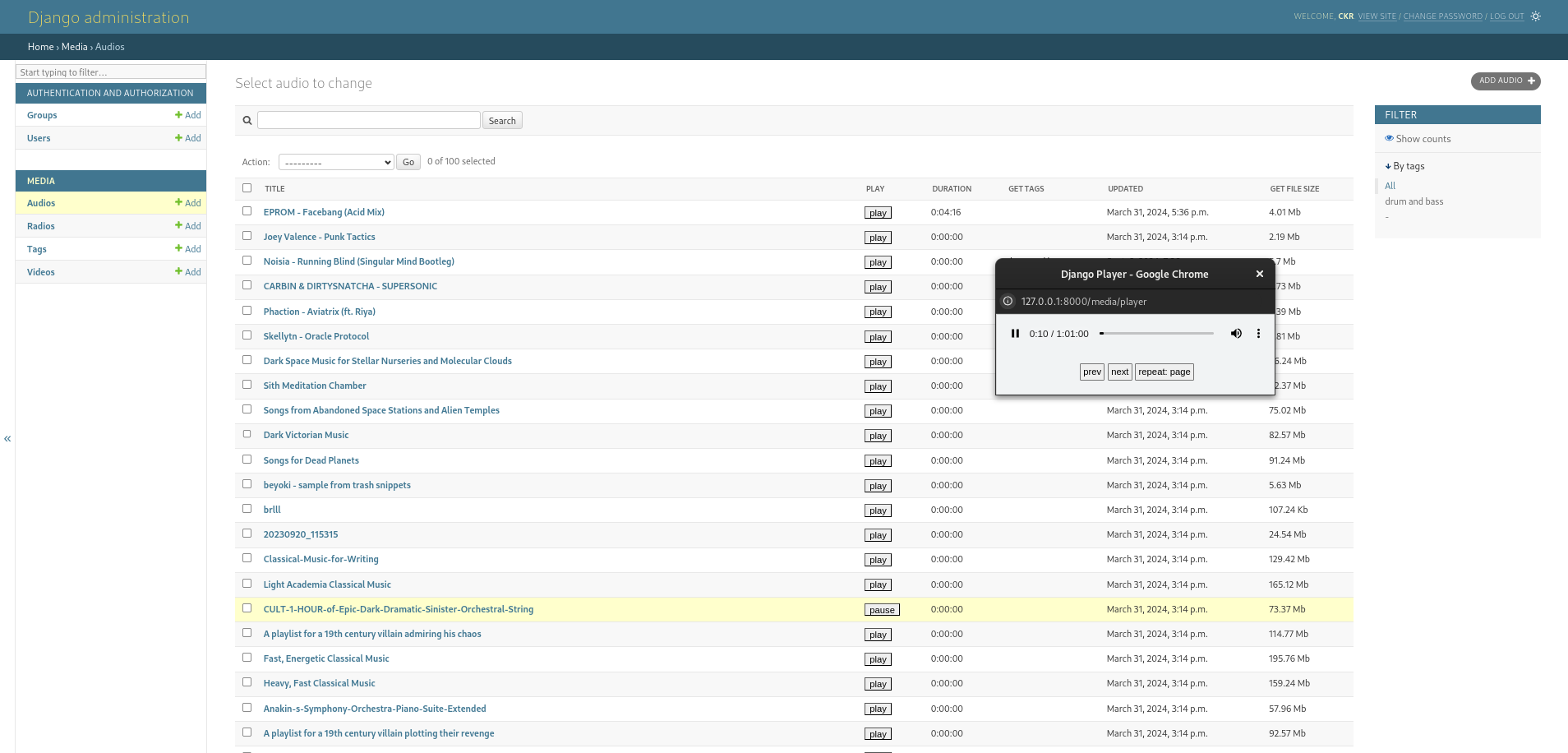Filter by drum and bass tag
Image resolution: width=1568 pixels, height=753 pixels.
coord(1414,201)
